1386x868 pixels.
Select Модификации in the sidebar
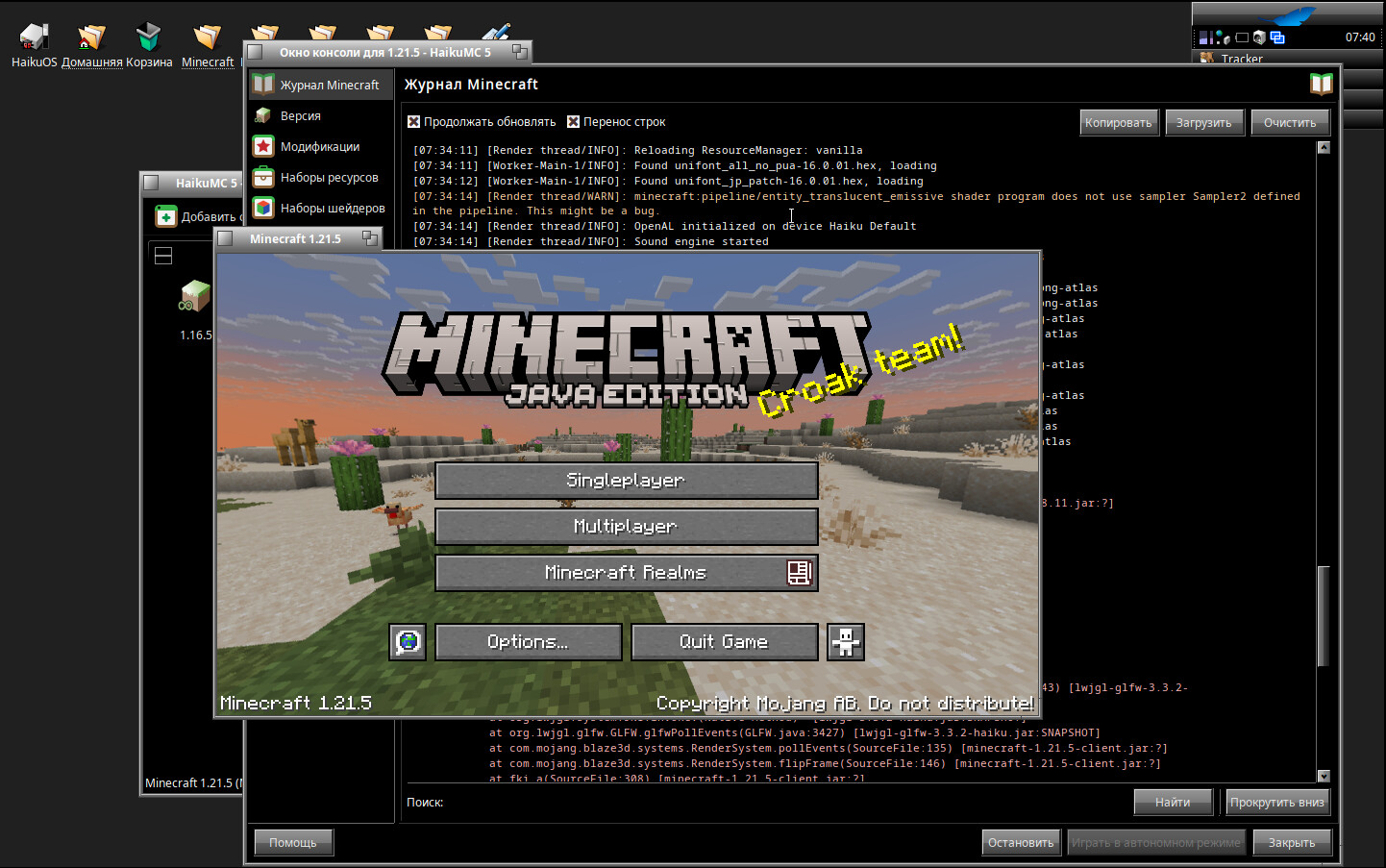point(319,147)
